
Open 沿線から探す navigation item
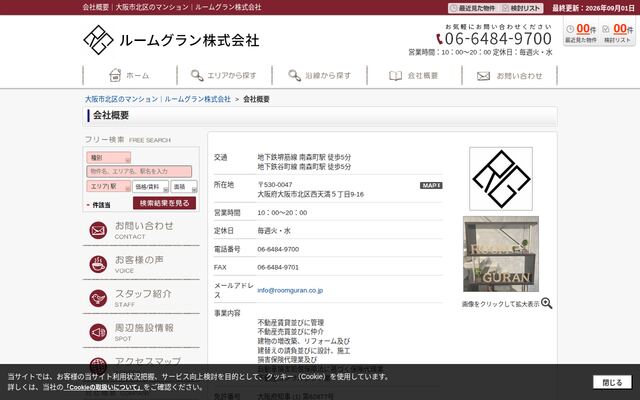click(319, 76)
